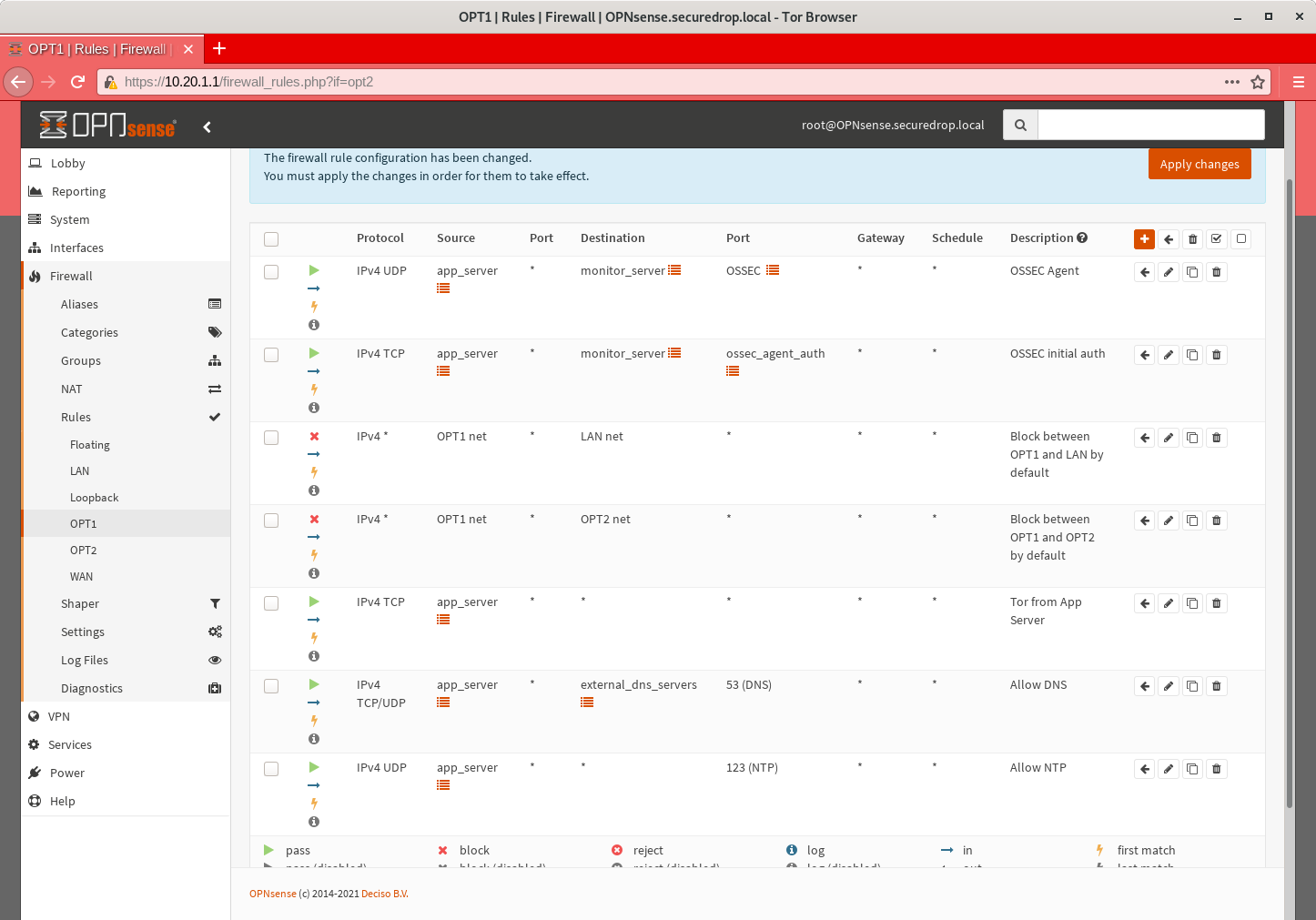This screenshot has height=920, width=1316.
Task: Open the new firewall rule creation form
Action: click(1144, 239)
